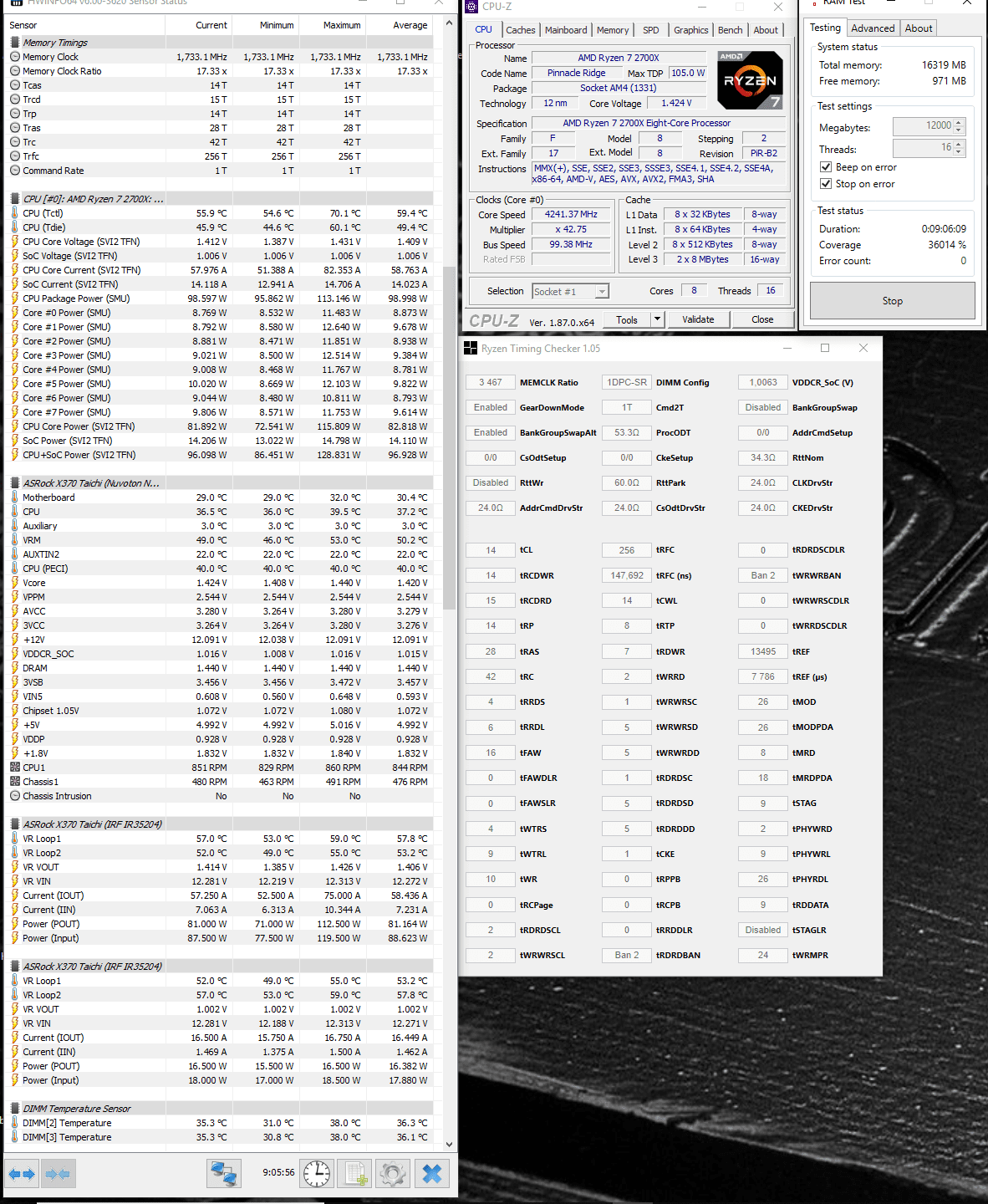Click the tREF value 13495 field

pyautogui.click(x=763, y=651)
